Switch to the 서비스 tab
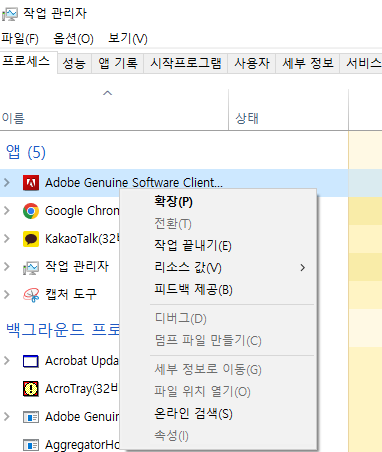This screenshot has height=452, width=382. pyautogui.click(x=361, y=63)
